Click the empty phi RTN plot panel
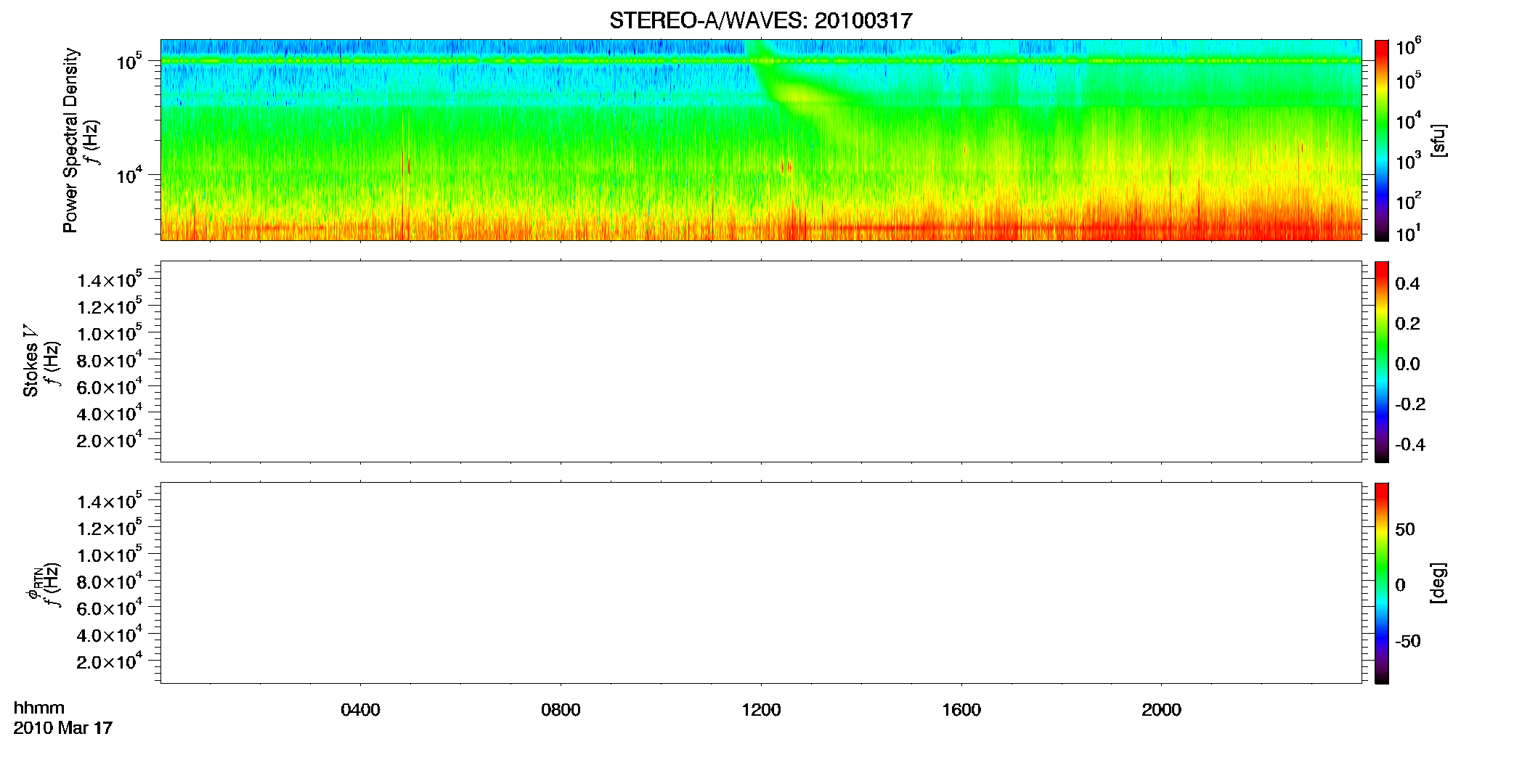The height and width of the screenshot is (784, 1522). tap(761, 583)
